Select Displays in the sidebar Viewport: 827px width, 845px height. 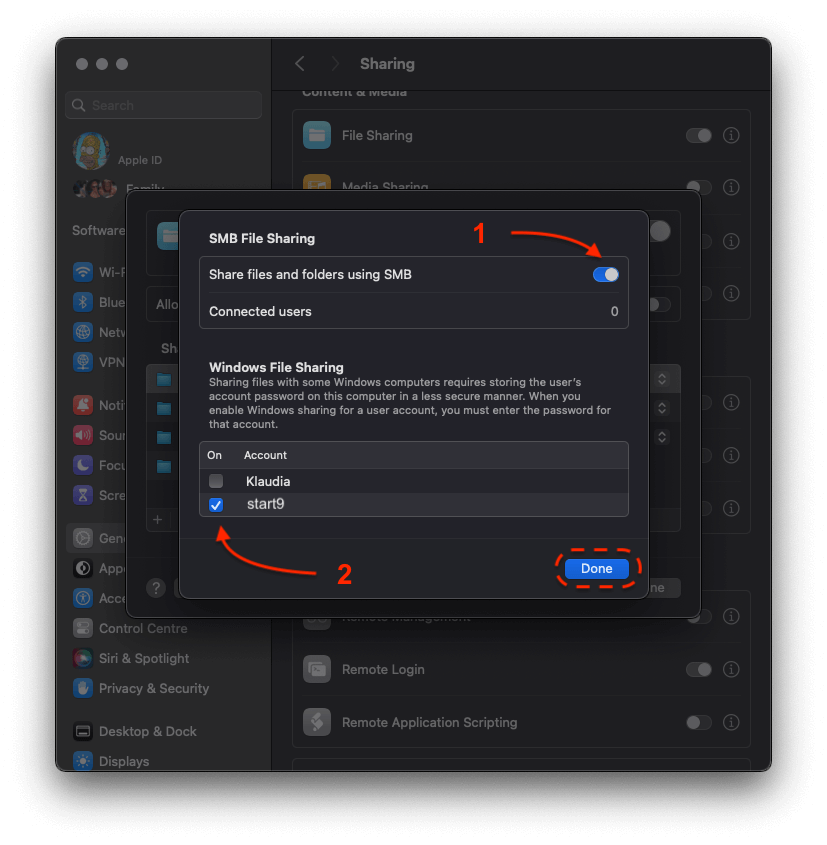click(x=123, y=761)
